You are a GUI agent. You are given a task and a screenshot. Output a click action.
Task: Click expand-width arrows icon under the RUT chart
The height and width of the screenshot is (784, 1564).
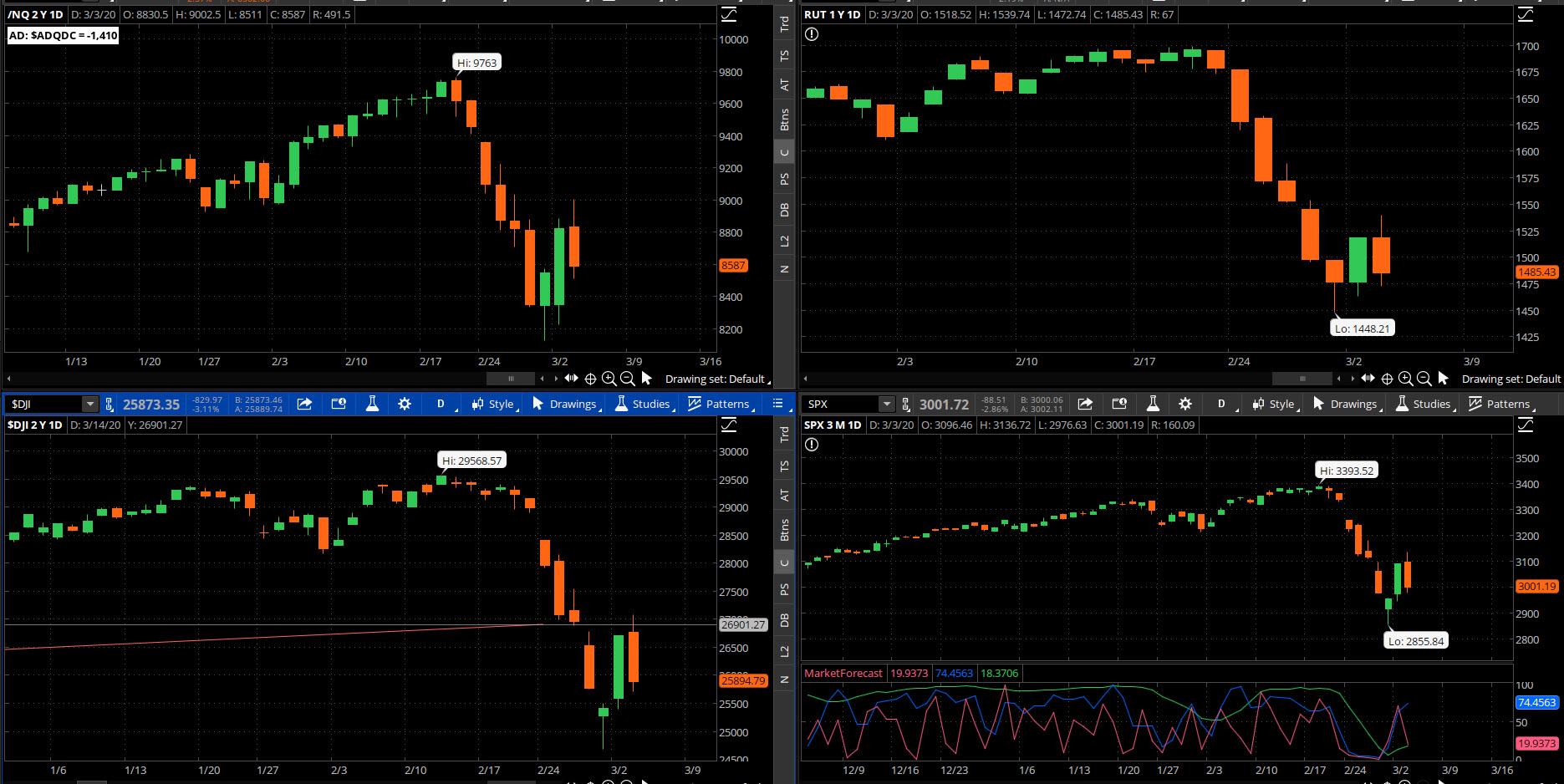pyautogui.click(x=1368, y=379)
